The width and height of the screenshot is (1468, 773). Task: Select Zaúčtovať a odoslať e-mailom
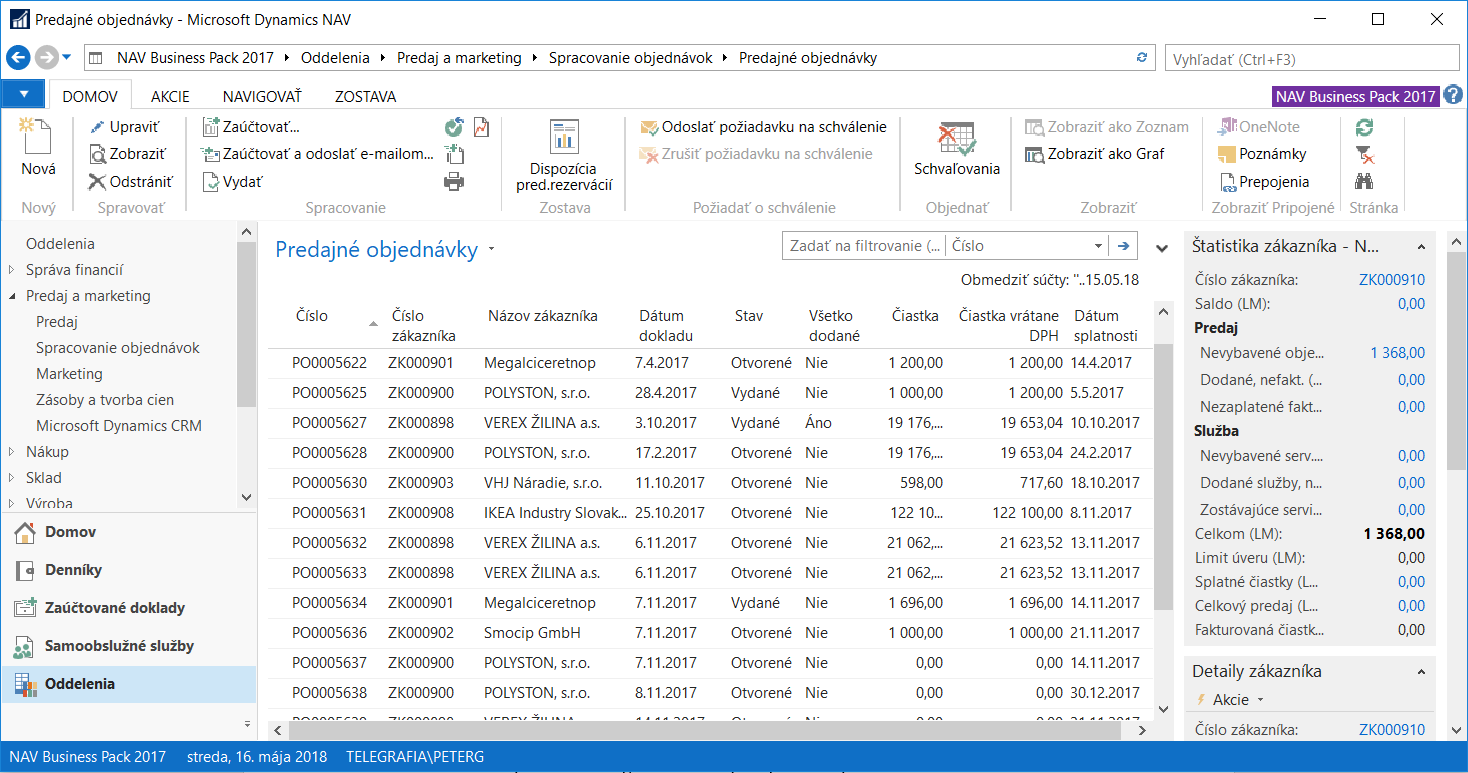coord(318,154)
